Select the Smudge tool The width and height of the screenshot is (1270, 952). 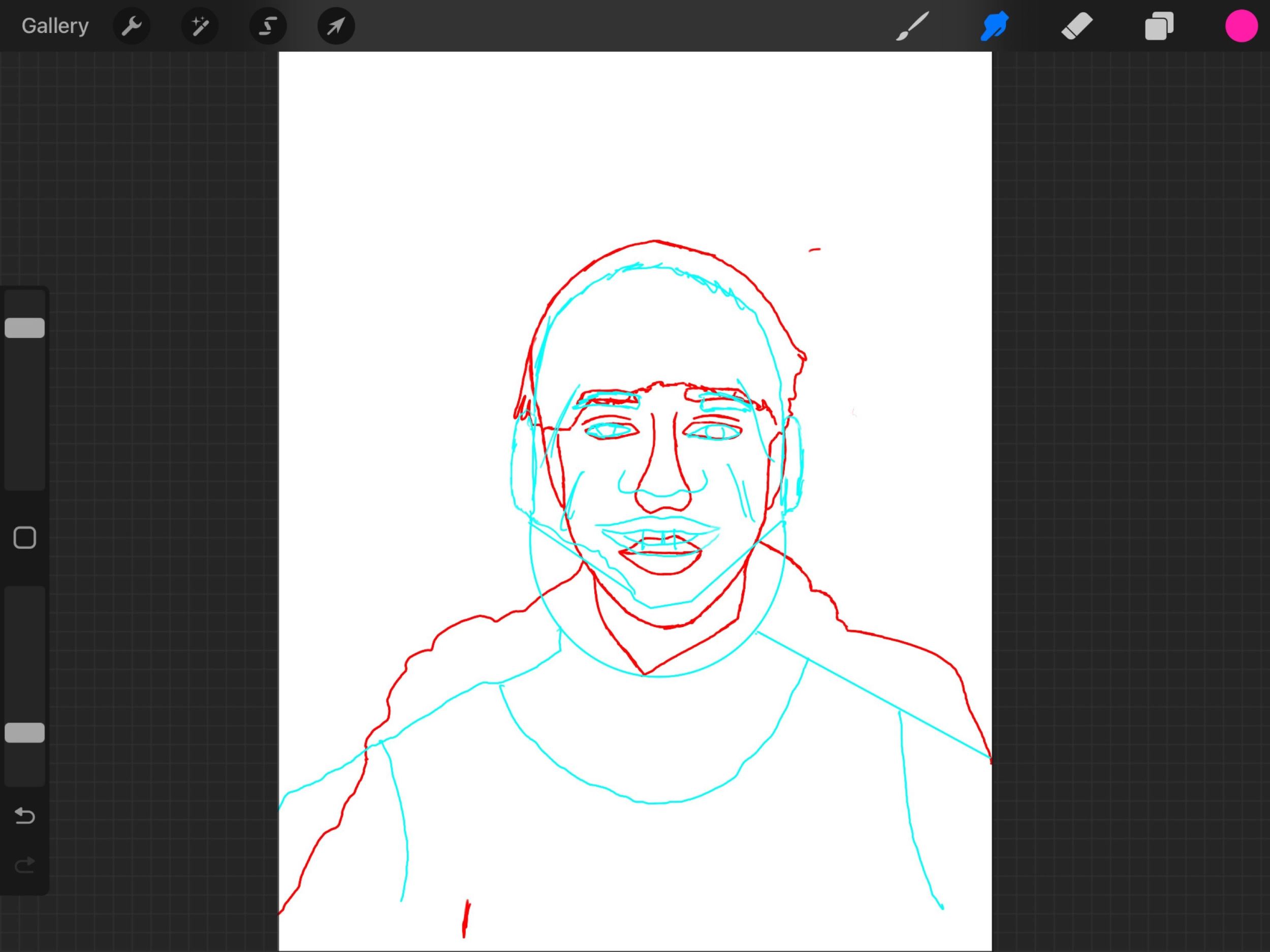[995, 26]
